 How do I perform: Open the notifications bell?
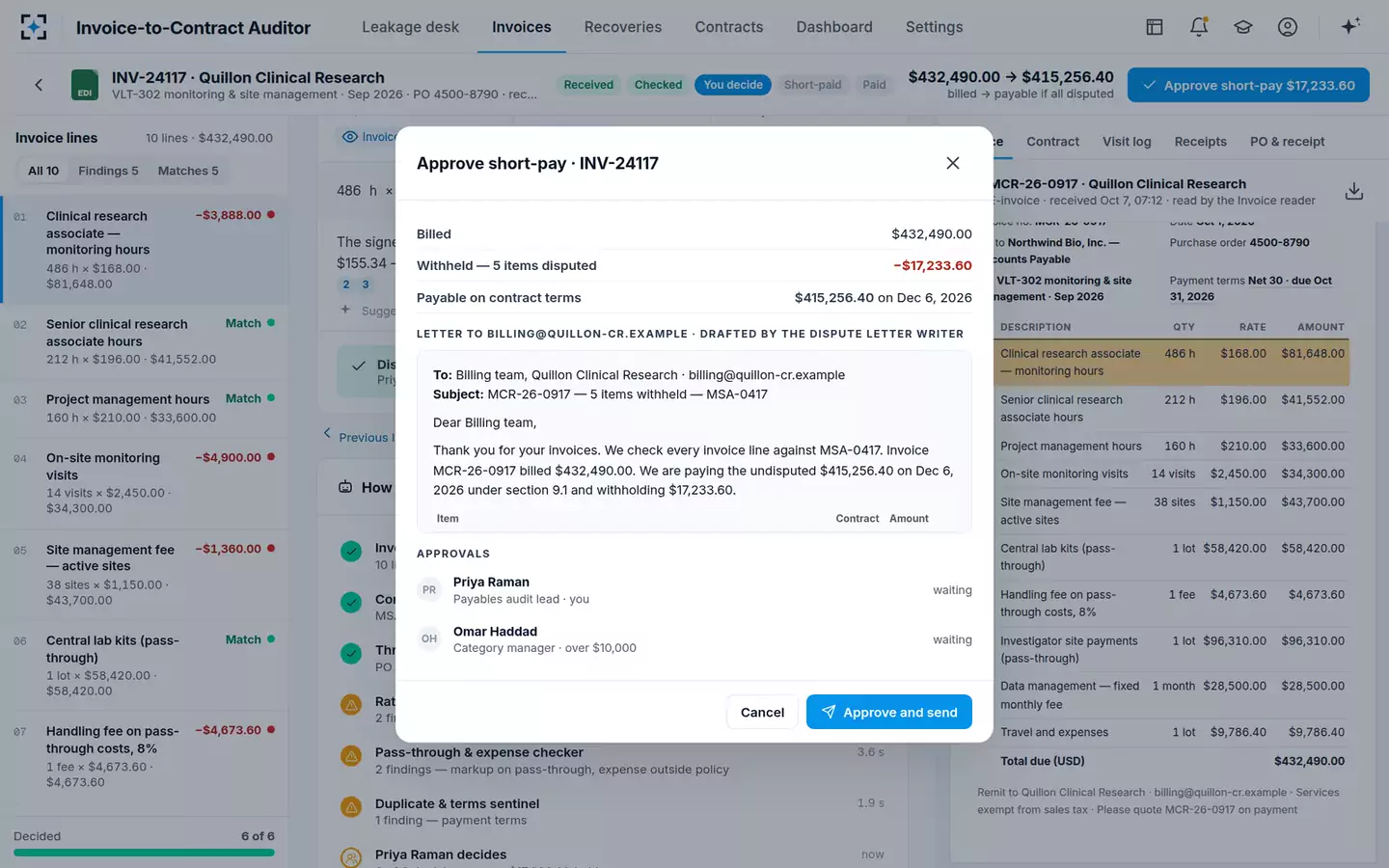point(1198,27)
